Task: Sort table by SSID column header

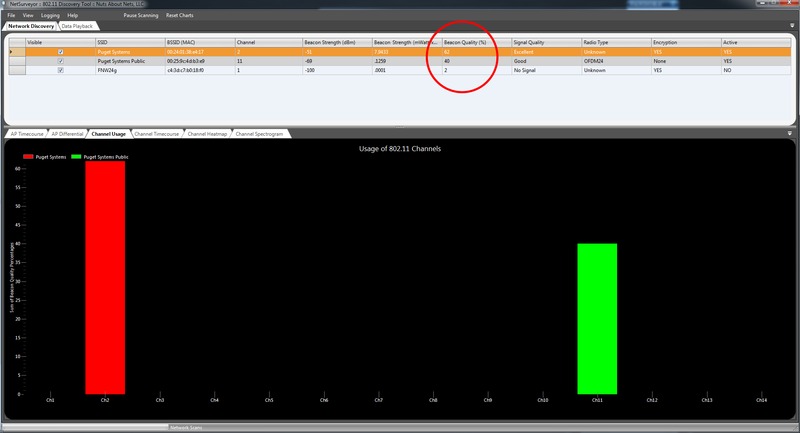Action: point(128,43)
